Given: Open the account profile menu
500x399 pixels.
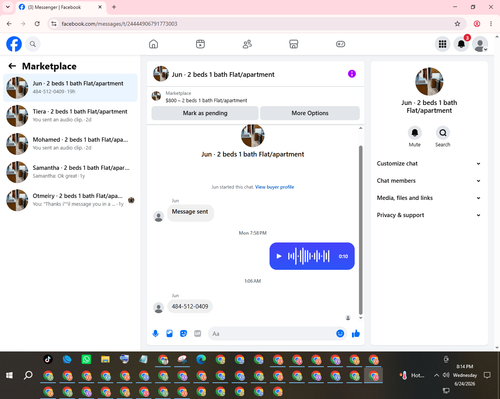Looking at the screenshot, I should [480, 44].
